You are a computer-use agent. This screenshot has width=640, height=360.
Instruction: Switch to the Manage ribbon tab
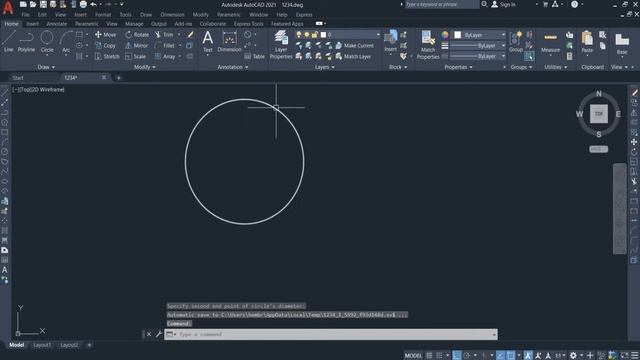134,24
